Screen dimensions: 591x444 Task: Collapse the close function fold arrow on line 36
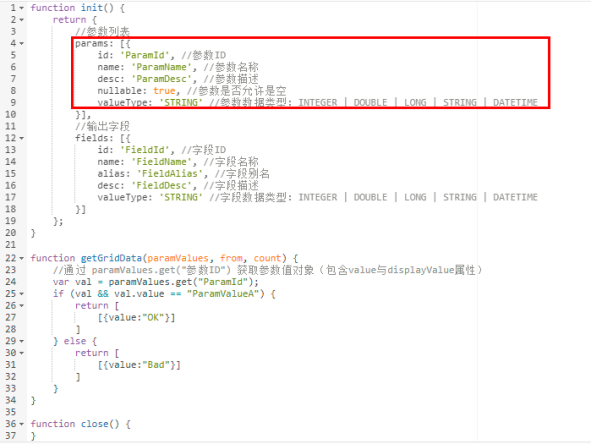pyautogui.click(x=21, y=424)
